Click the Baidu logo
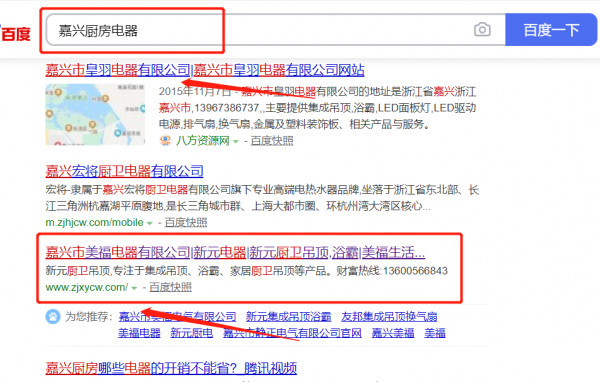600x382 pixels. 15,34
